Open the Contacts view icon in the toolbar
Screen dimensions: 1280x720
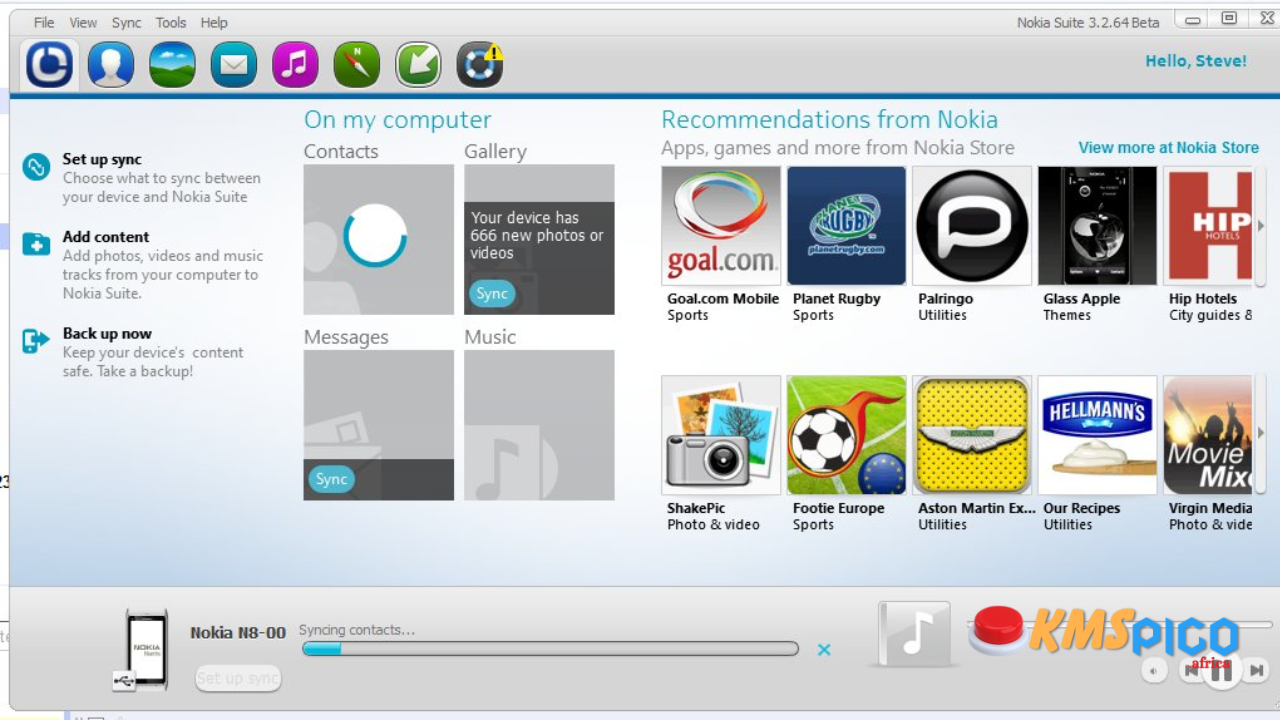click(x=111, y=65)
